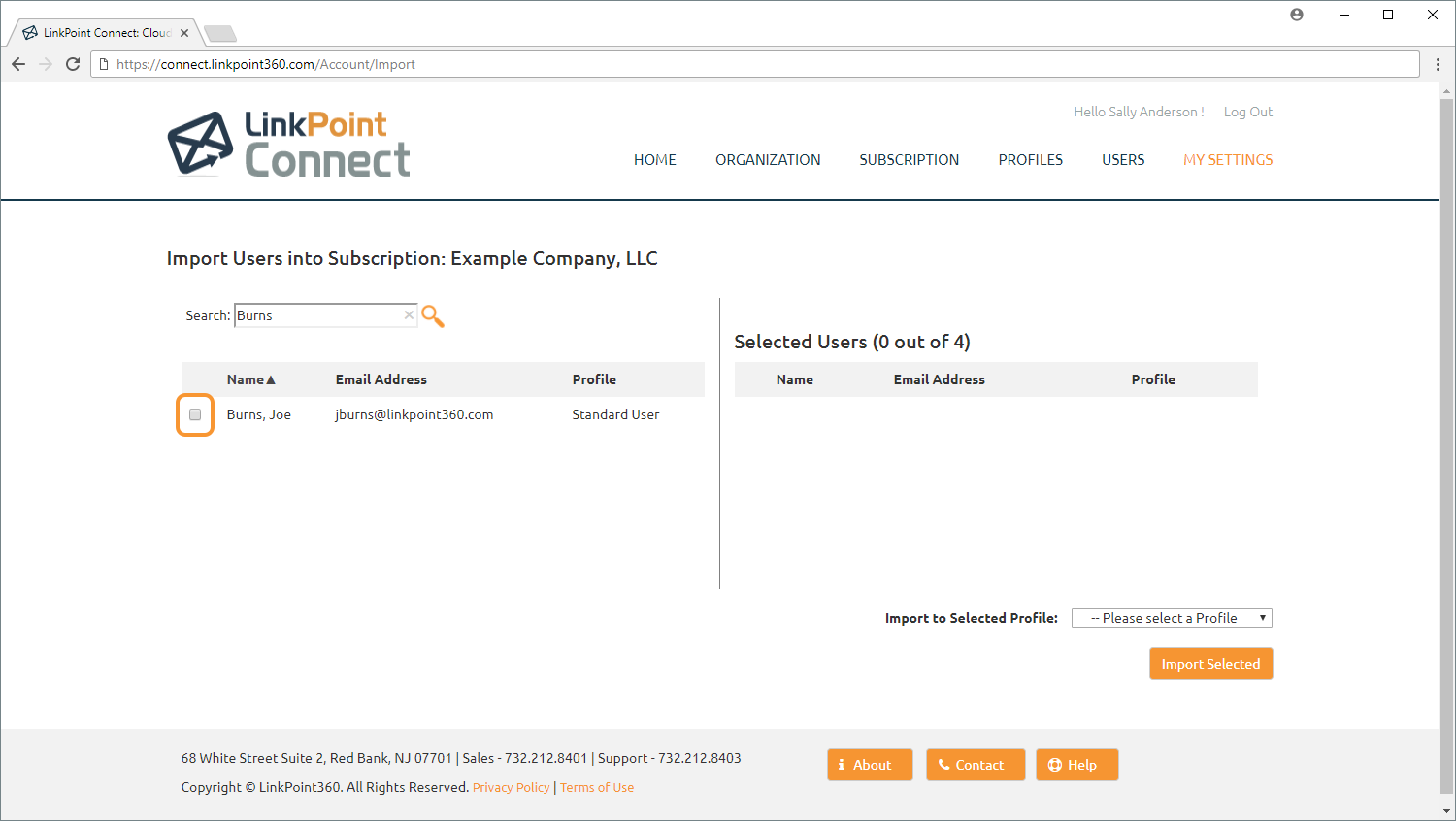Open the Import to Selected Profile dropdown

[x=1172, y=618]
